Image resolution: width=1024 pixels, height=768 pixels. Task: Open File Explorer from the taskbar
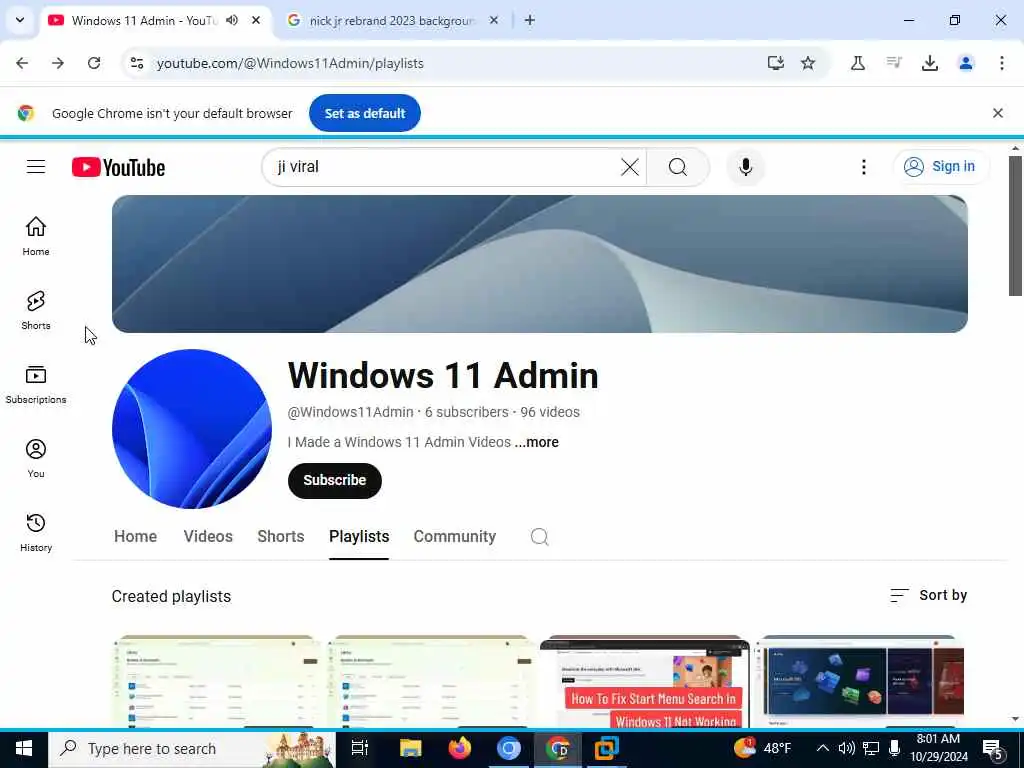pos(411,748)
